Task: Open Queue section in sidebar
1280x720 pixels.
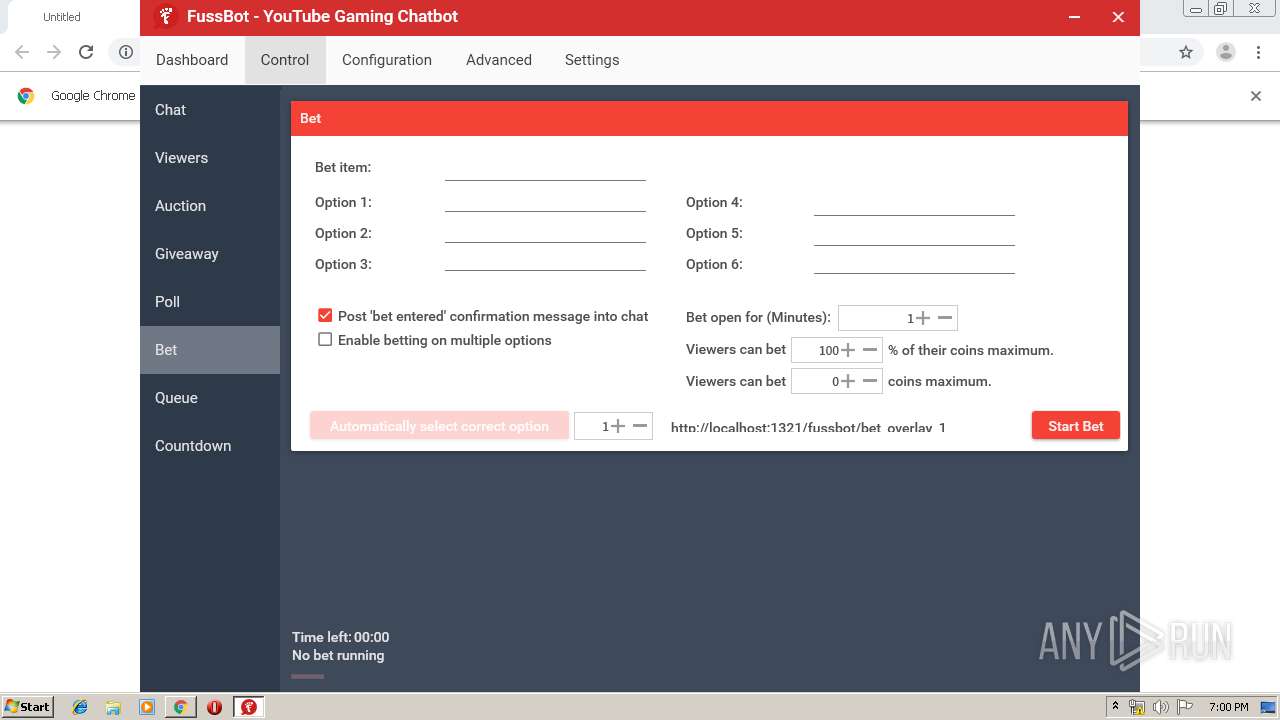Action: (x=210, y=398)
